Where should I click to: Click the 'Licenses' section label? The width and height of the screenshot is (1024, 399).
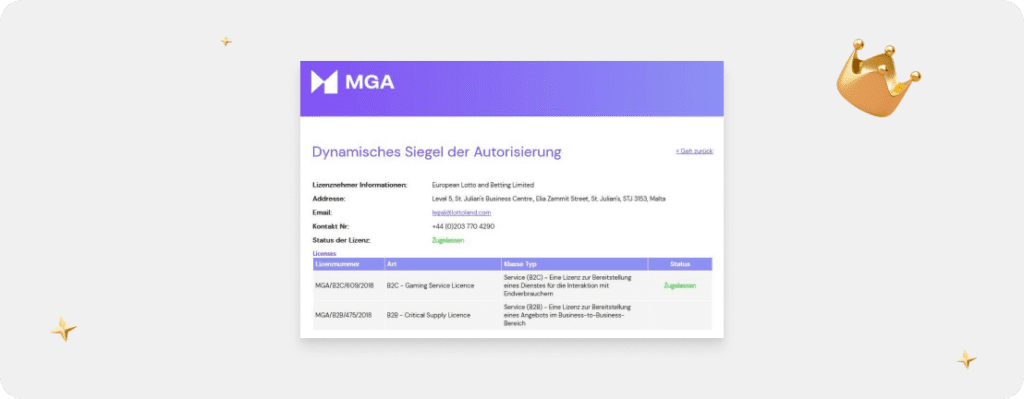coord(325,253)
